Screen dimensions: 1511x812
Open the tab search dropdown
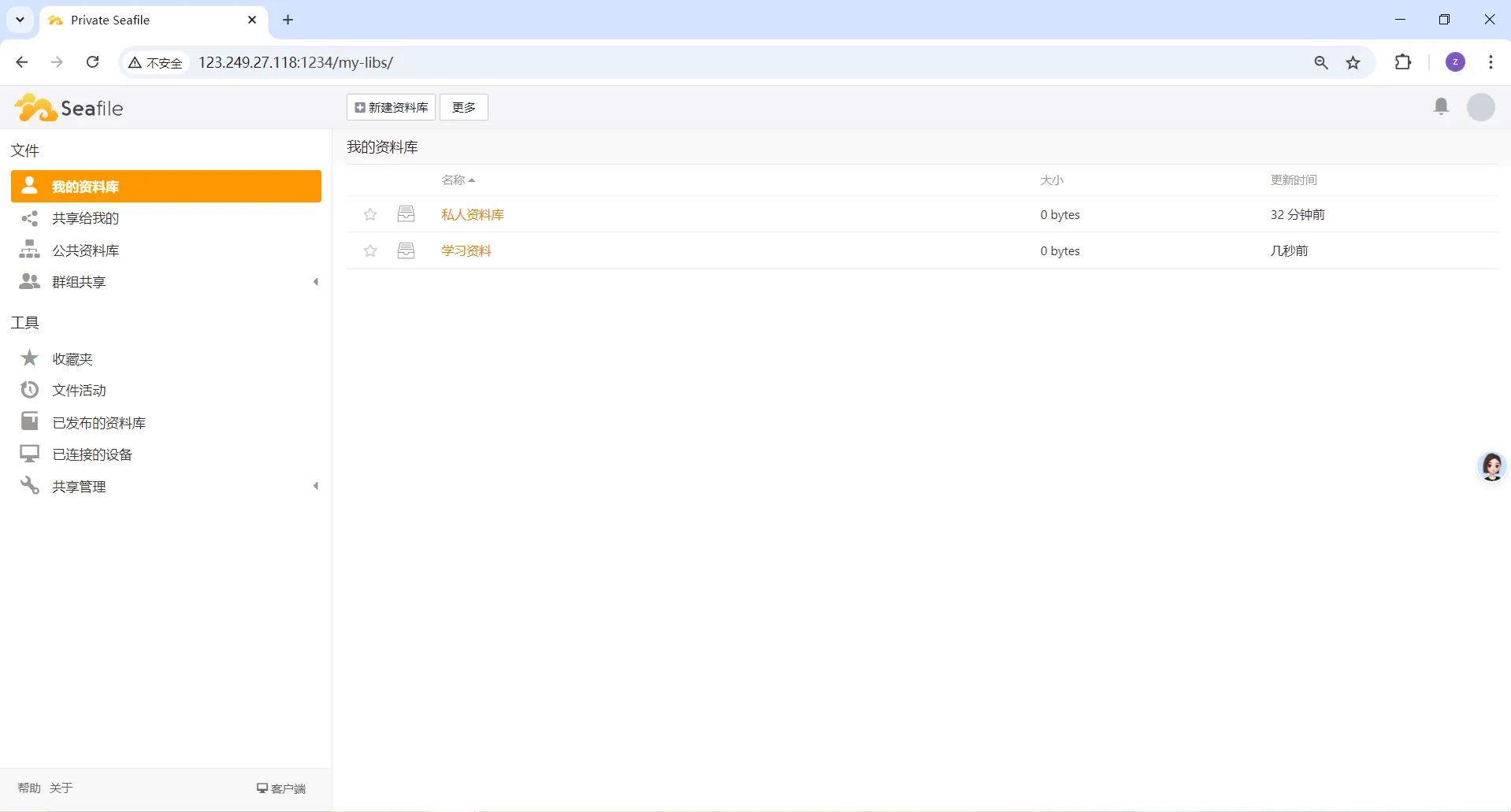click(20, 20)
